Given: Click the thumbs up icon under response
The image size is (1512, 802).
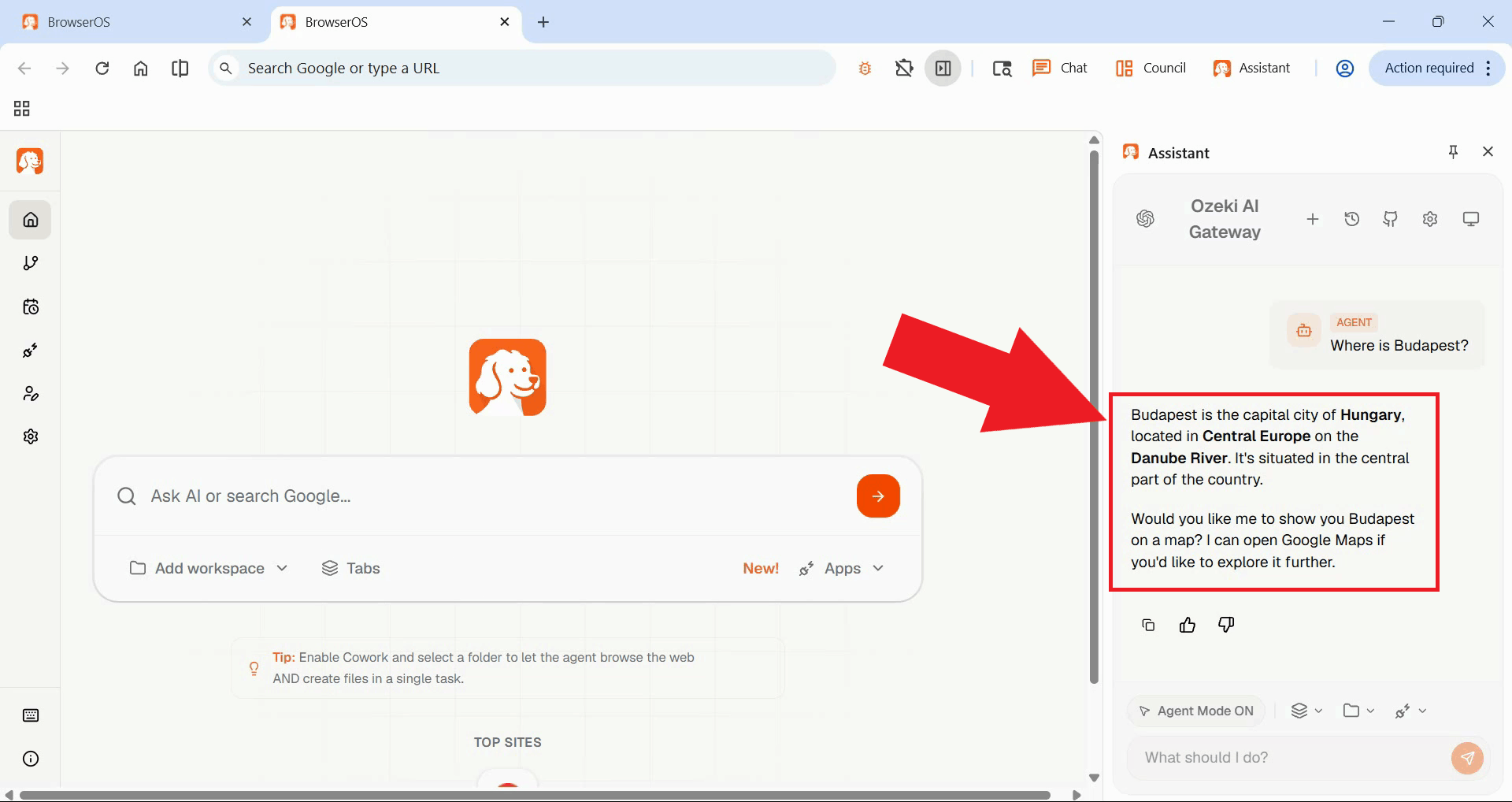Looking at the screenshot, I should click(1187, 626).
